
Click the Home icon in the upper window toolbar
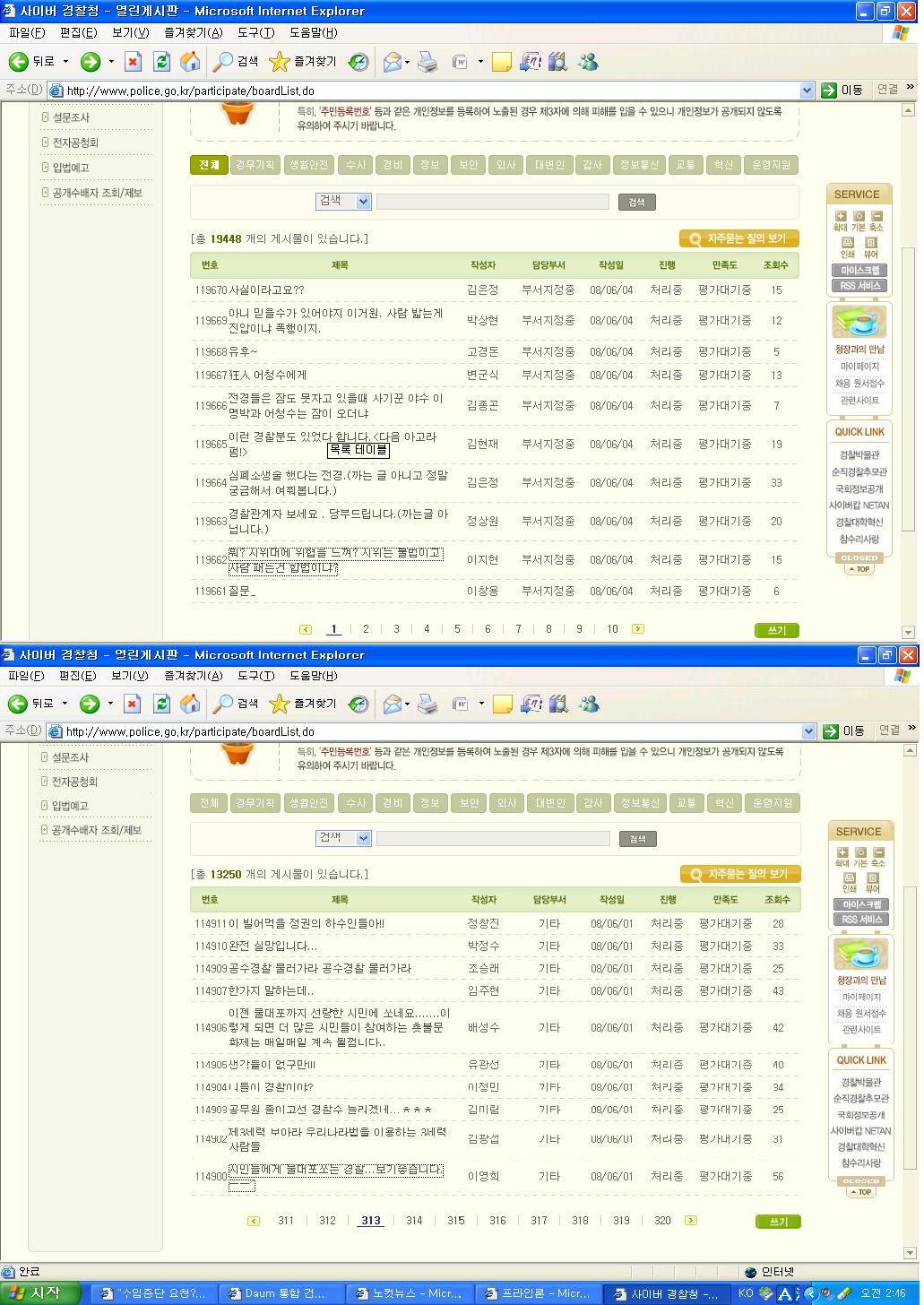[x=190, y=62]
